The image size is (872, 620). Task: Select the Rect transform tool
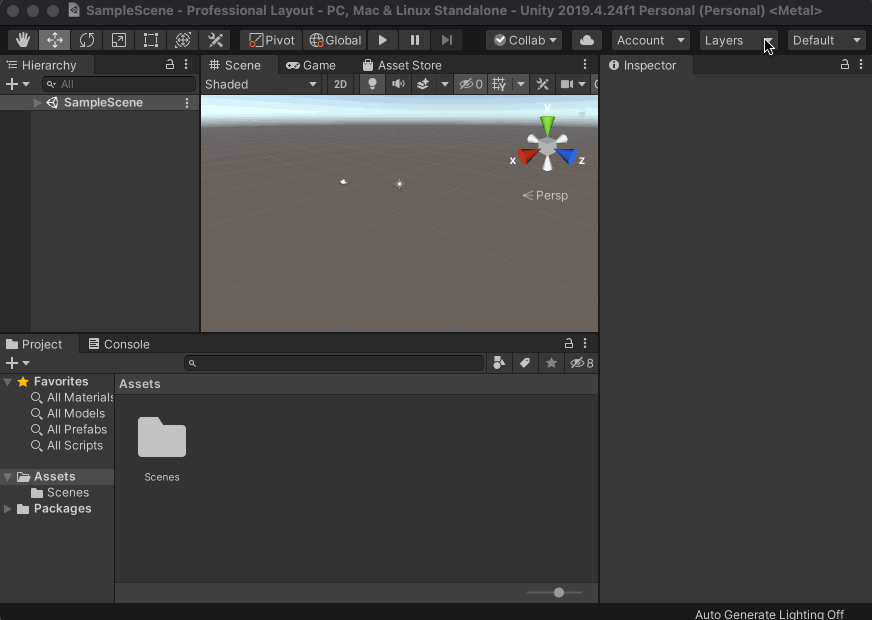pos(151,40)
